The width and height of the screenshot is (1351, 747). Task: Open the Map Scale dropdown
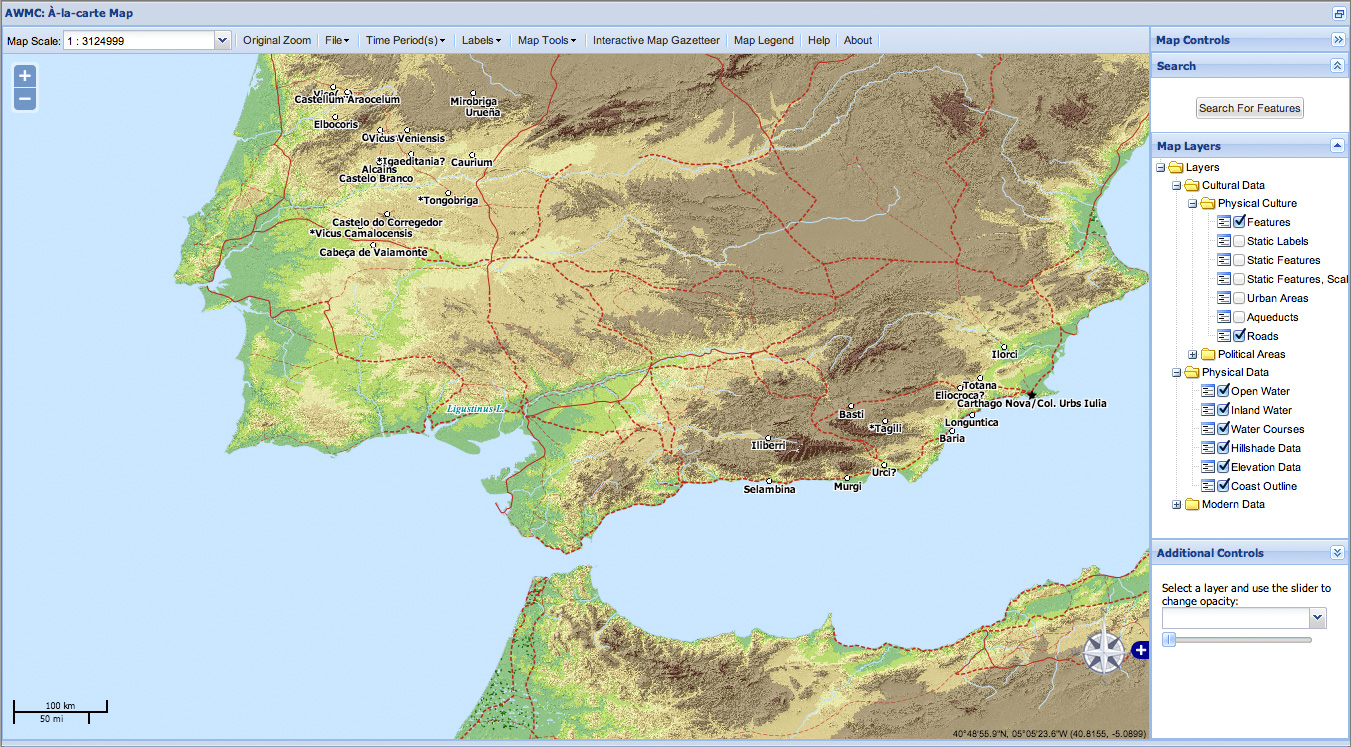[x=223, y=41]
